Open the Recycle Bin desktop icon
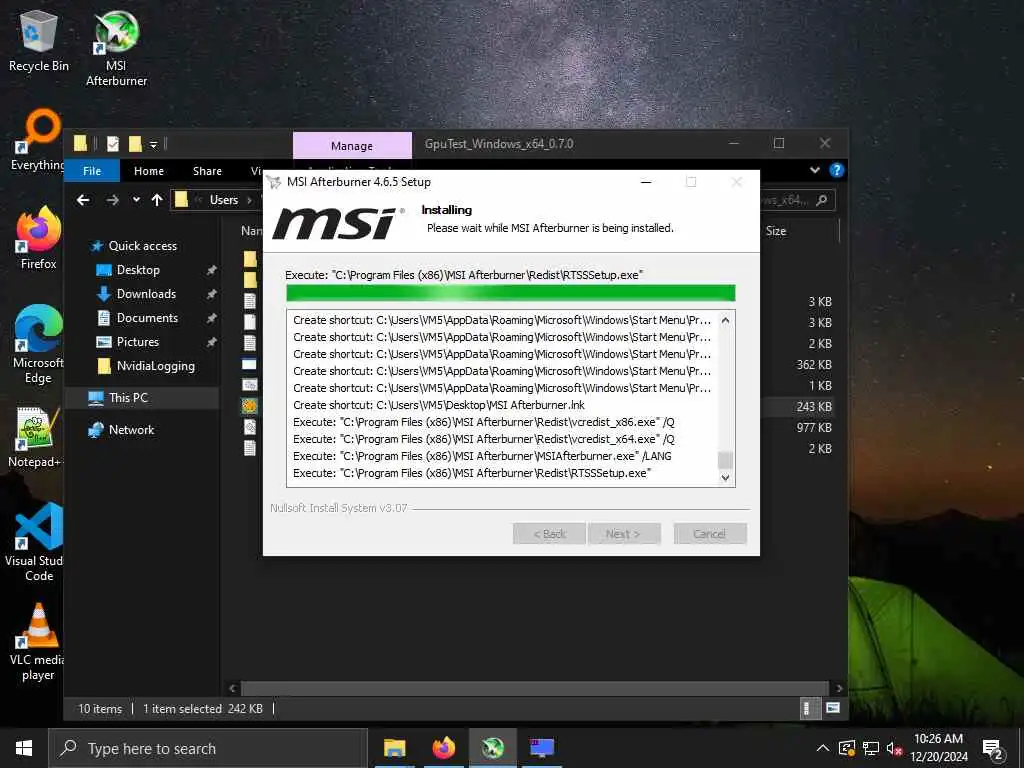 pyautogui.click(x=38, y=40)
